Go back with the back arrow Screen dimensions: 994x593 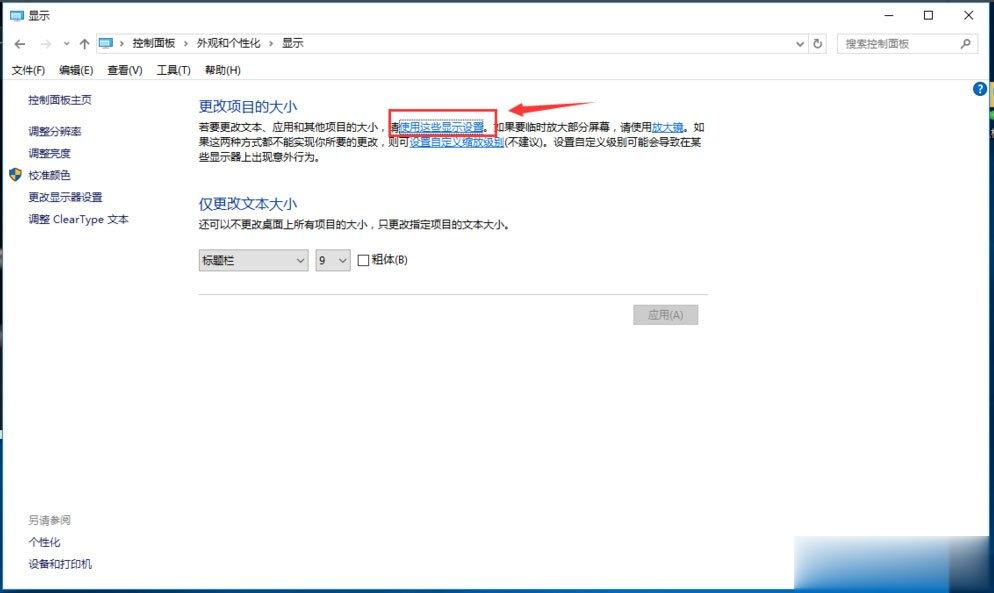pos(20,44)
